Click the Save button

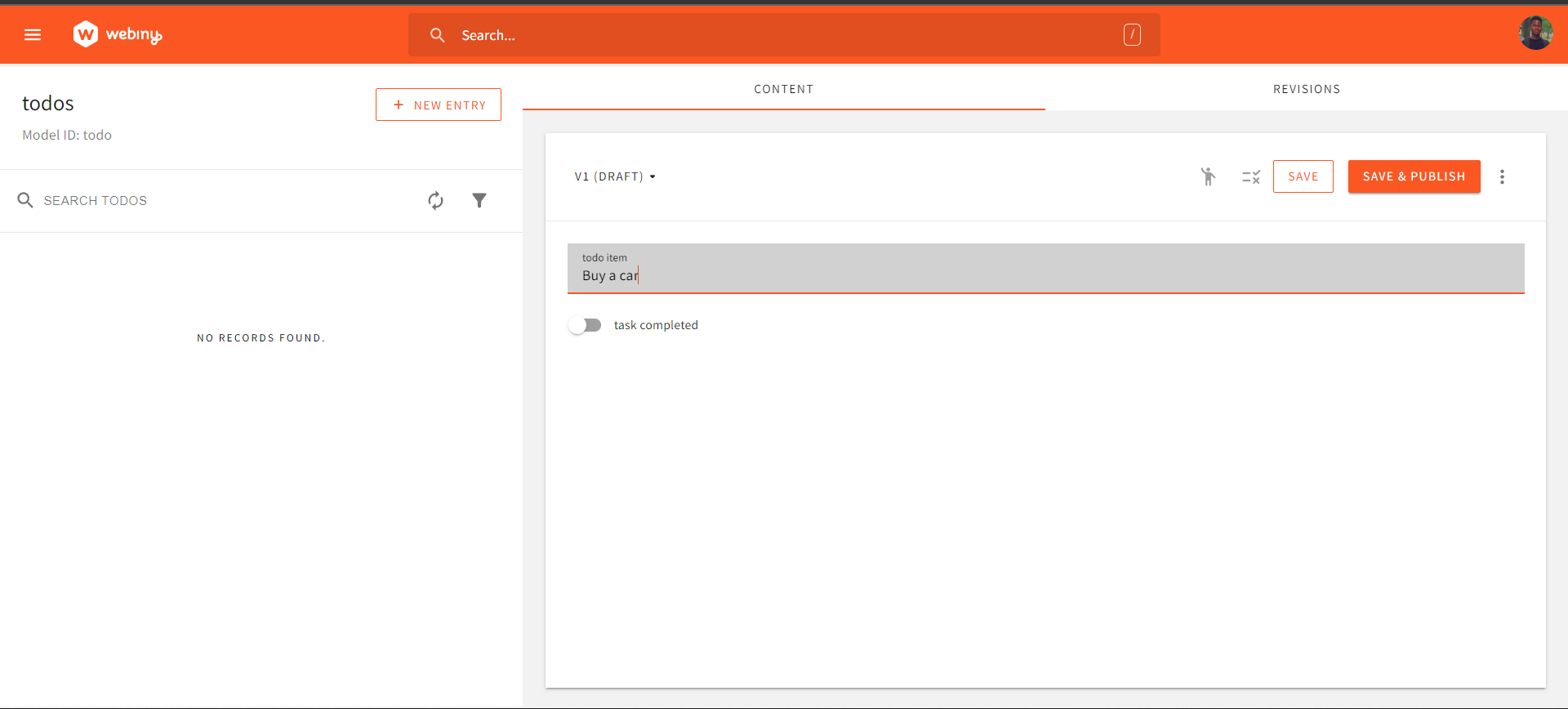click(x=1303, y=176)
